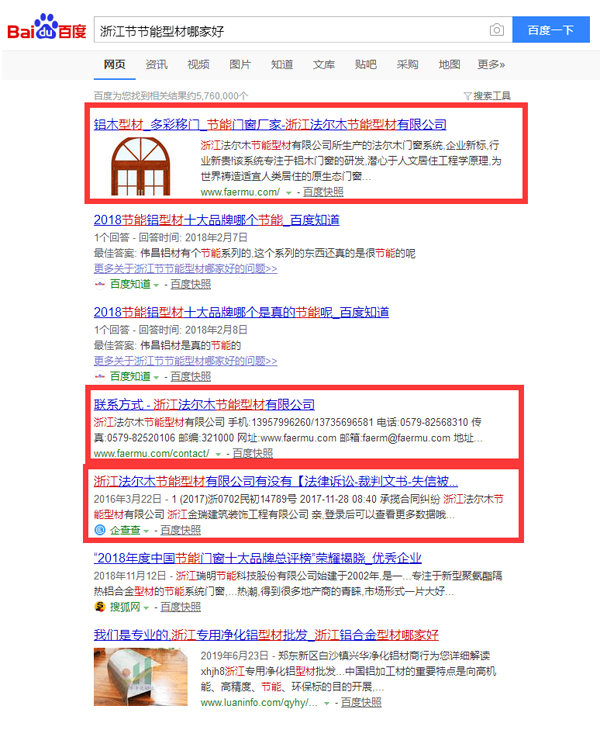Click the Baidu logo

point(47,28)
